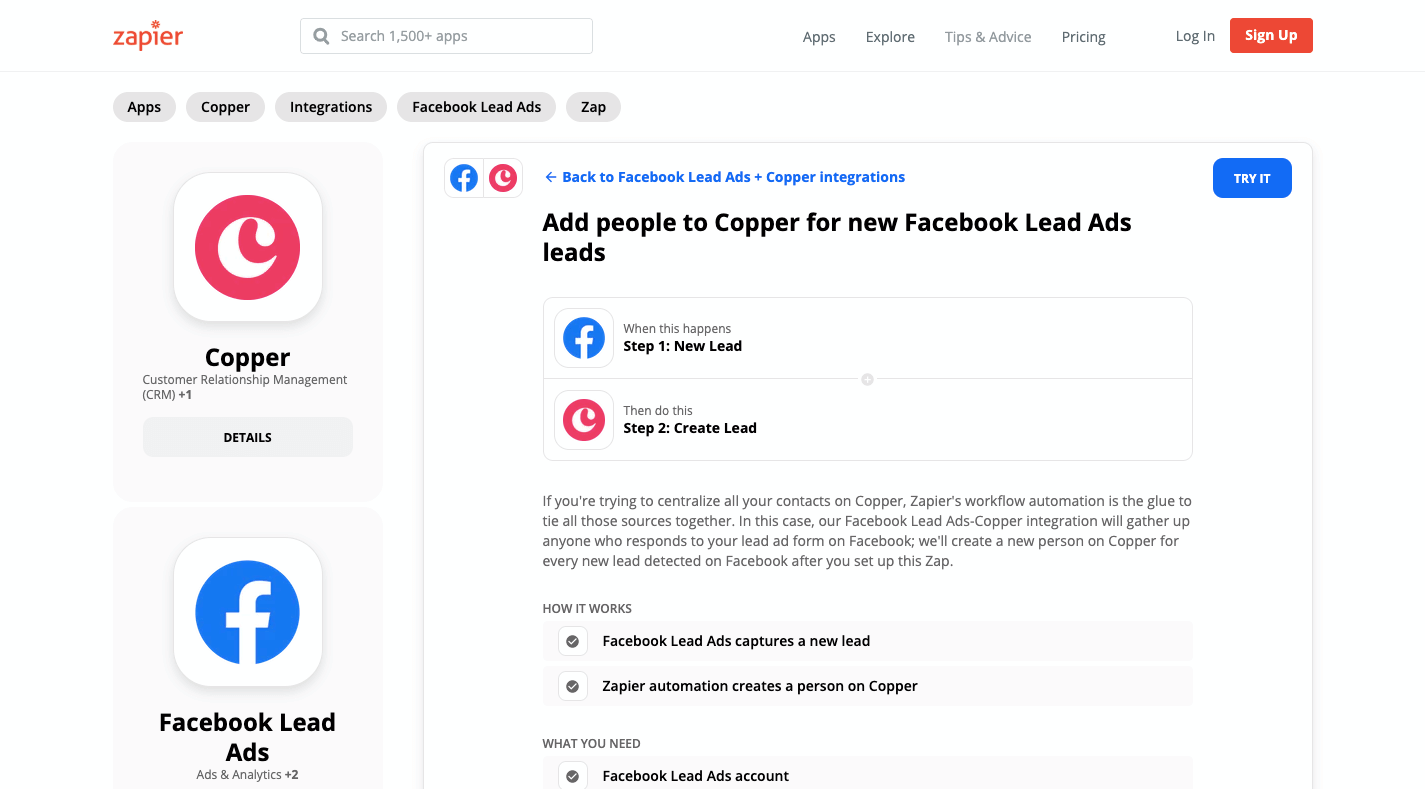
Task: Click checkmark beside Facebook Lead Ads captures lead
Action: point(573,641)
